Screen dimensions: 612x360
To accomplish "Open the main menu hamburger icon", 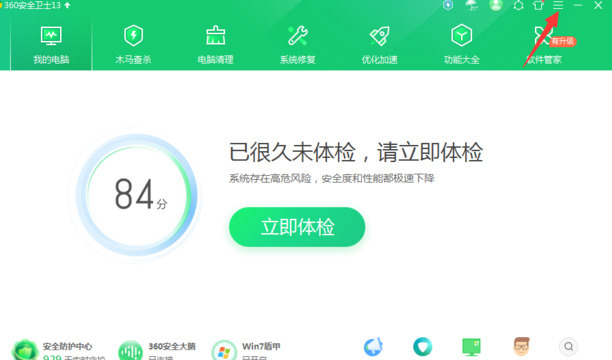I will click(558, 5).
